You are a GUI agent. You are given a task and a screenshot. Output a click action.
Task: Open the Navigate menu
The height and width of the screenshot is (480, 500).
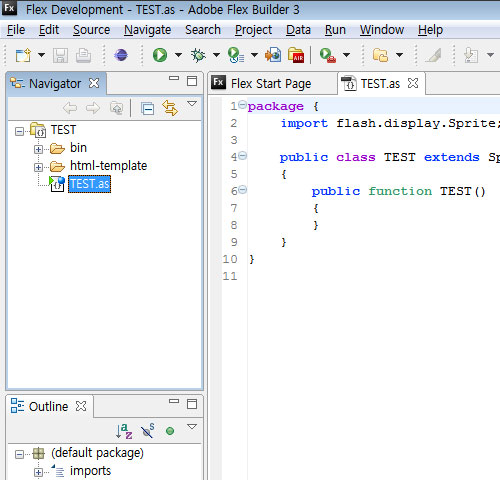(x=148, y=30)
